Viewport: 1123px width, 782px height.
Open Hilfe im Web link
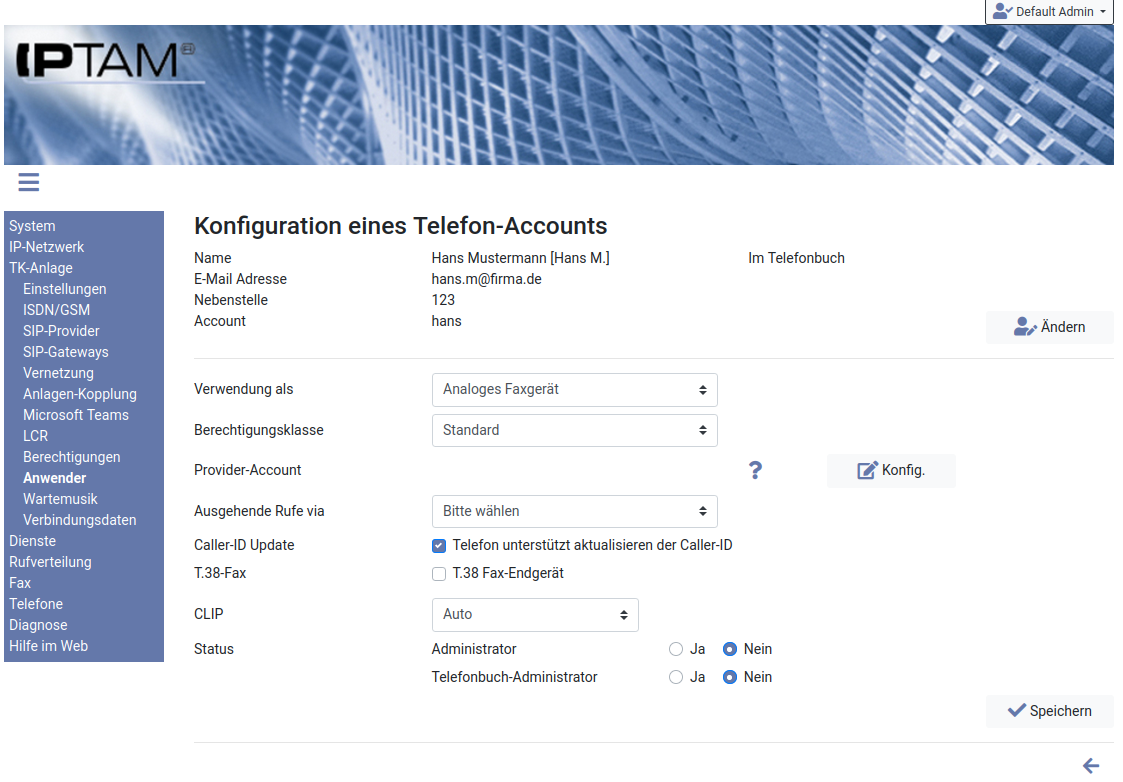click(x=48, y=646)
